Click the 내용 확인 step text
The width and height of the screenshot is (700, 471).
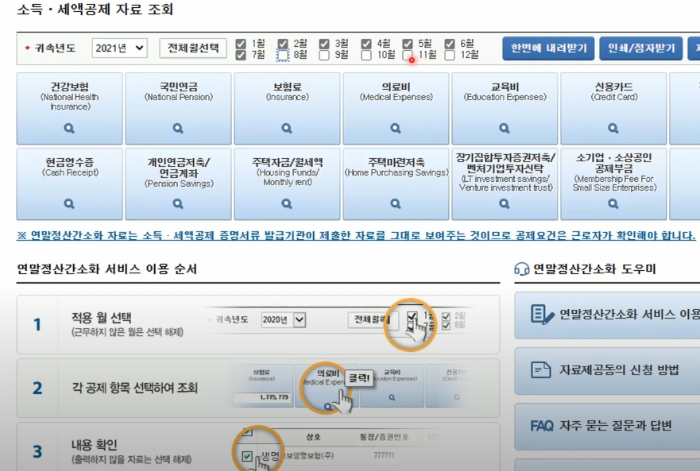tap(94, 445)
